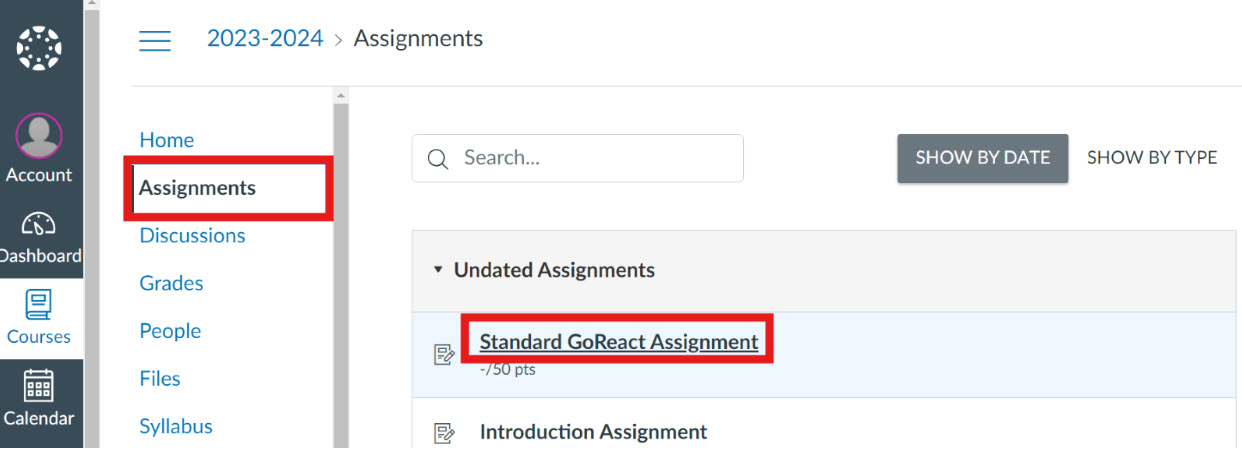Toggle the hamburger course menu icon
1242x462 pixels.
(x=155, y=40)
